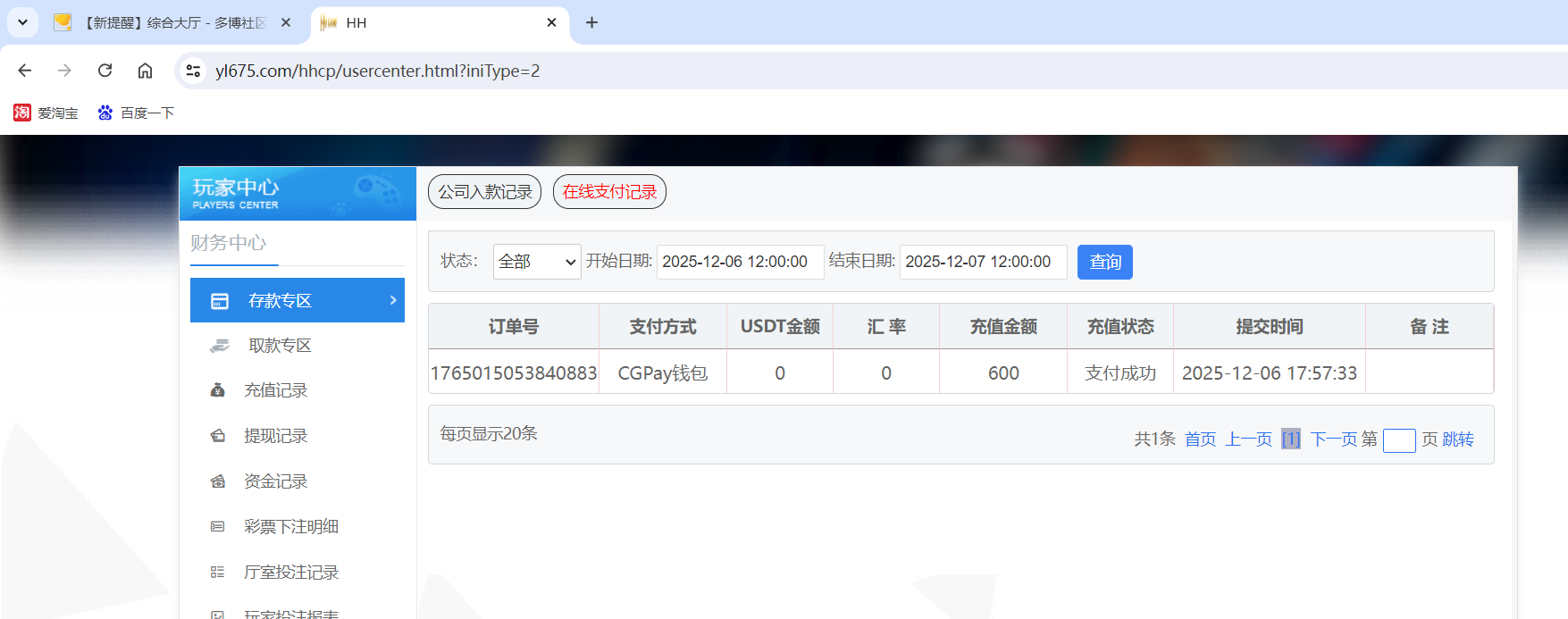
Task: Click the 取款专区 withdrawal icon
Action: coord(219,346)
